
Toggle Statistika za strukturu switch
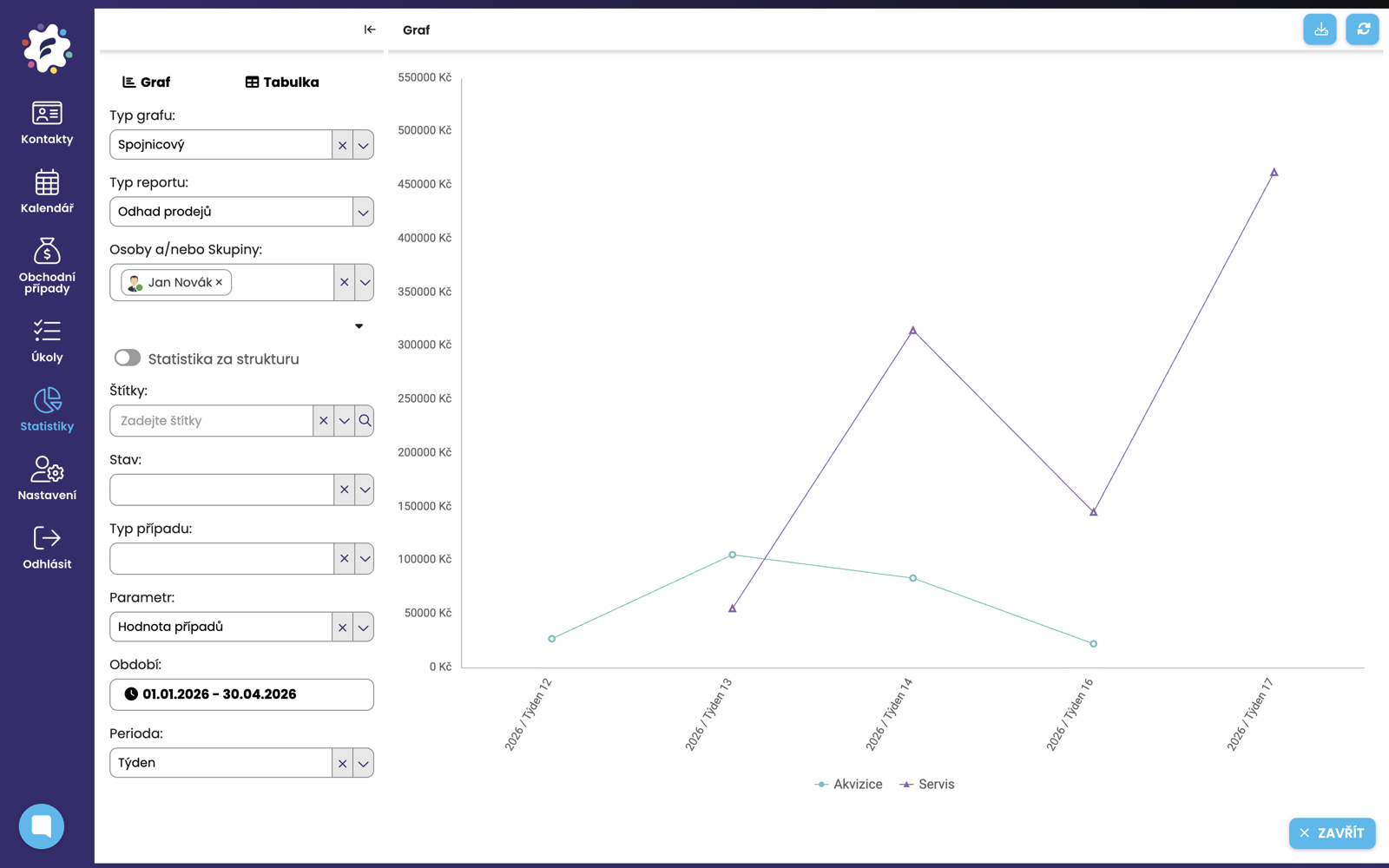pyautogui.click(x=128, y=358)
